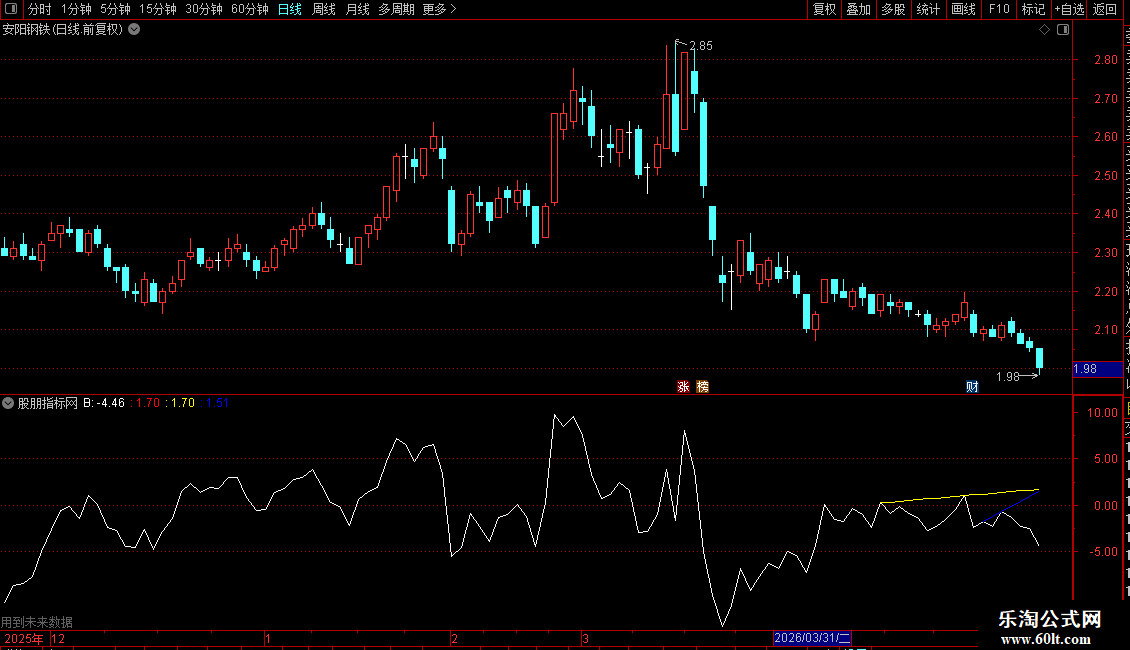The width and height of the screenshot is (1130, 650).
Task: Click the 叠加 overlay button
Action: point(859,9)
